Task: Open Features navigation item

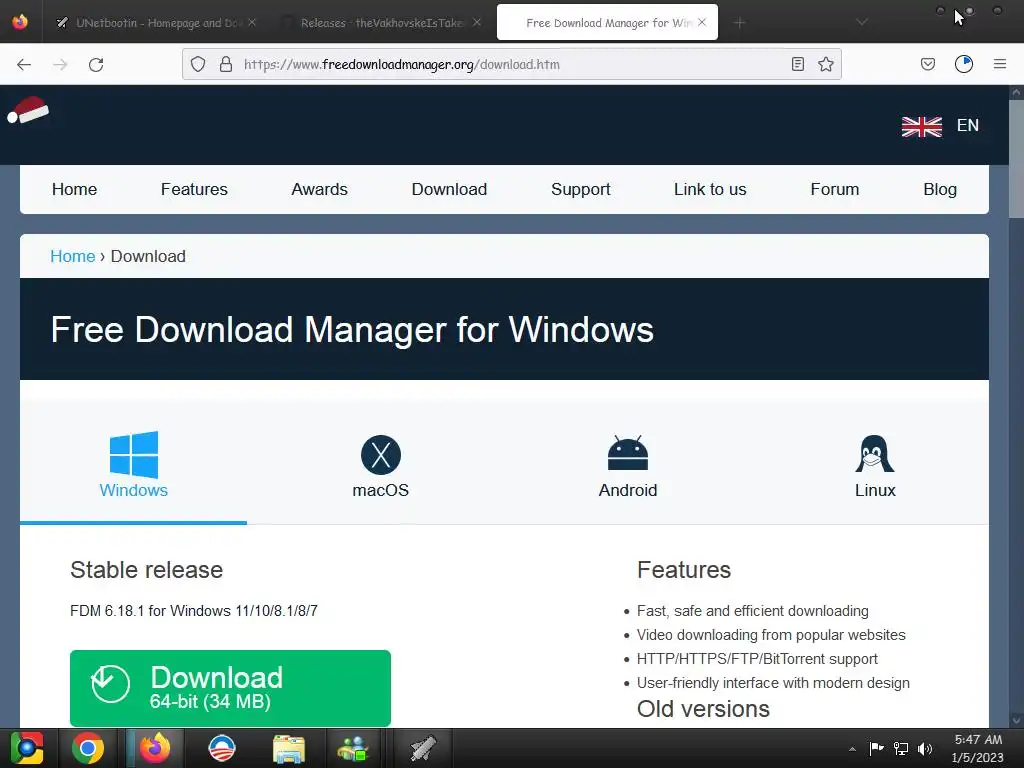Action: pyautogui.click(x=194, y=189)
